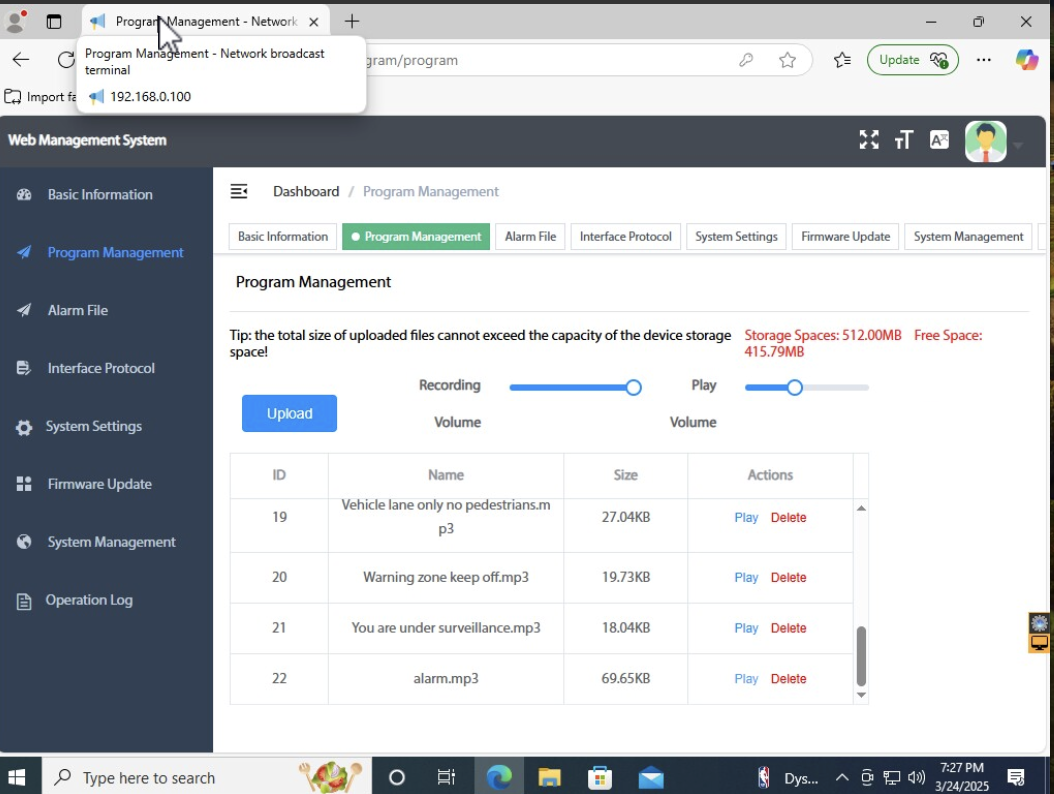
Task: Click the fullscreen toggle icon in header
Action: 868,140
